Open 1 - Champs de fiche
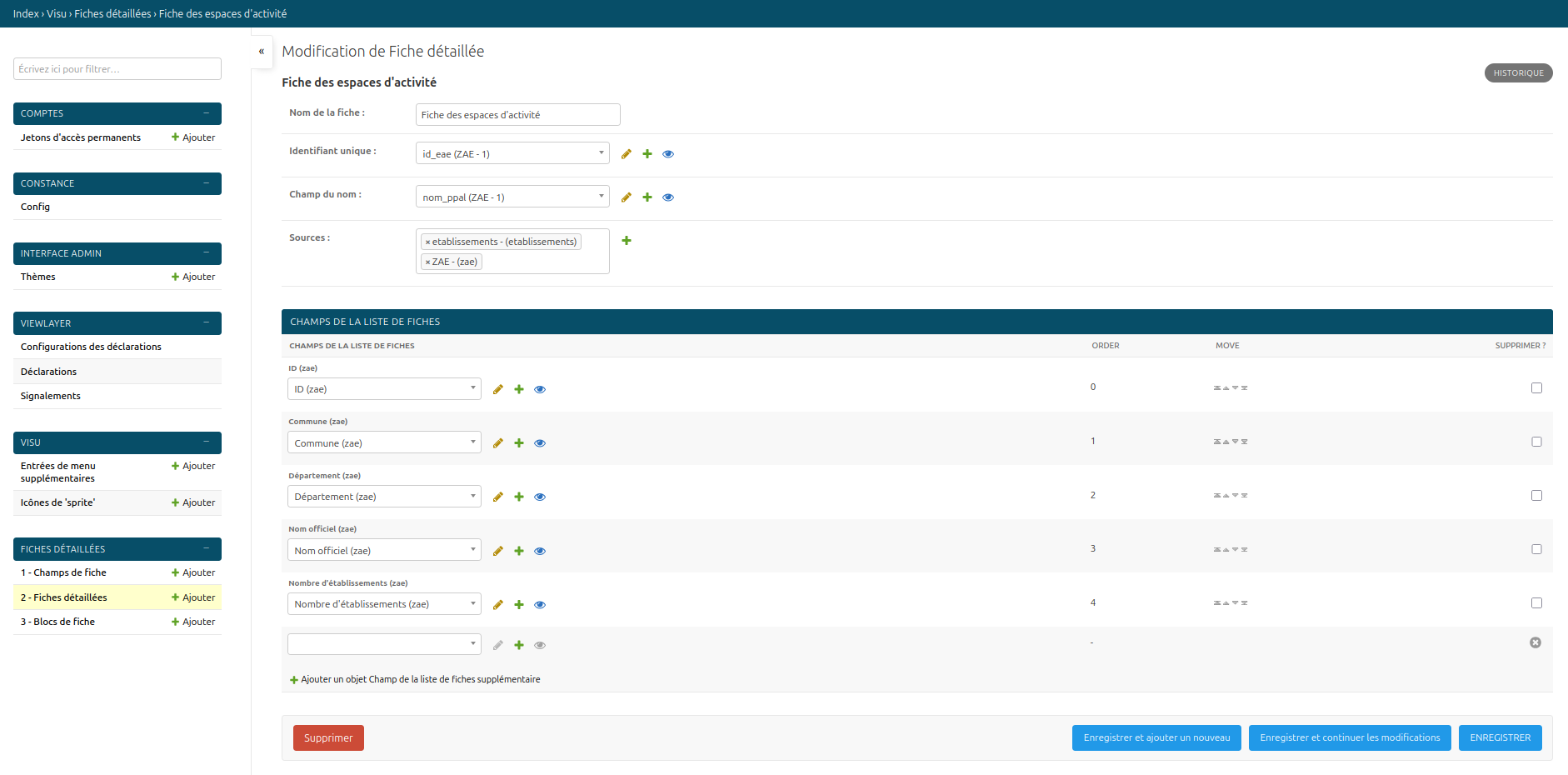This screenshot has height=775, width=1568. pos(63,572)
